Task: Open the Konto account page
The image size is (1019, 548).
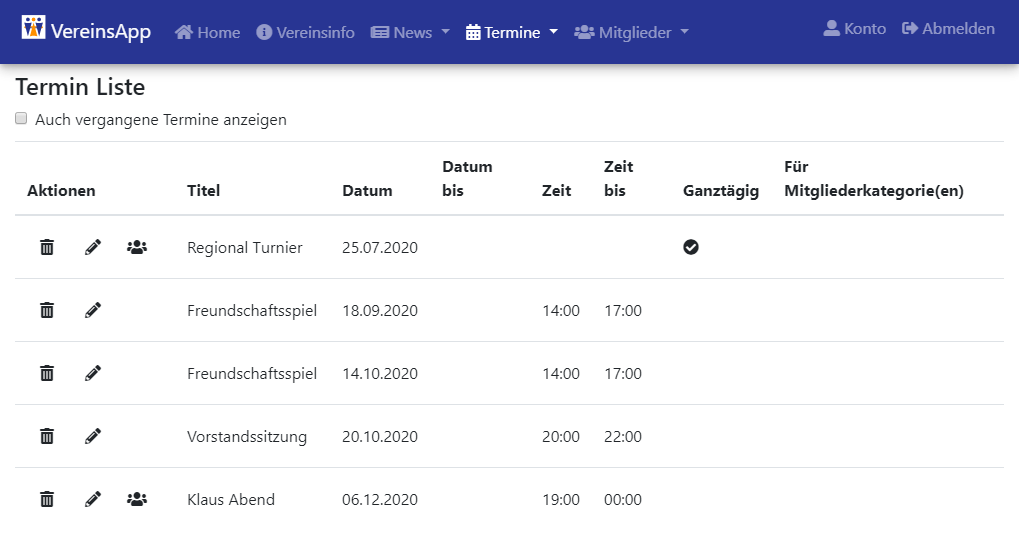Action: (855, 29)
